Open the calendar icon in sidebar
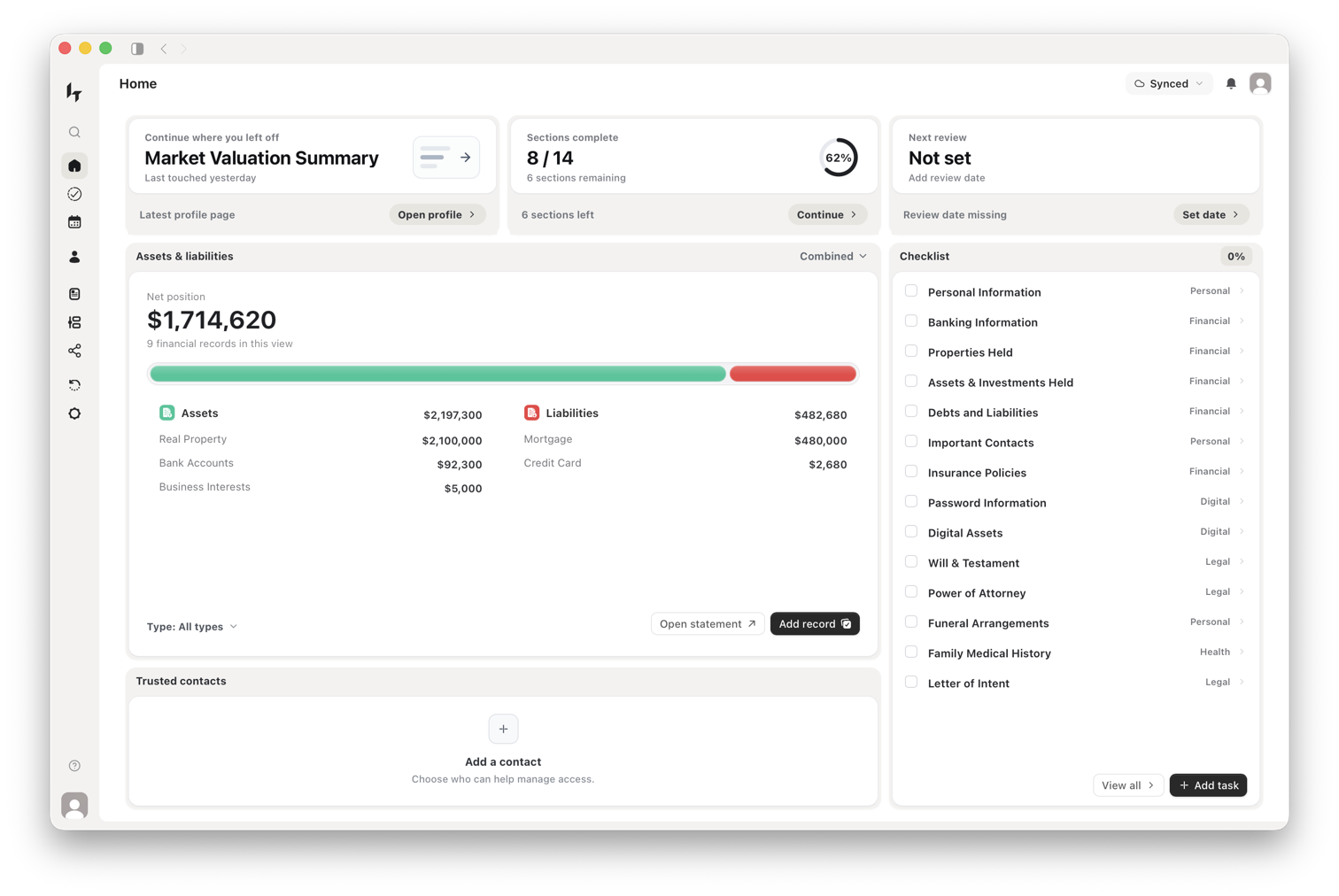This screenshot has width=1339, height=896. [74, 222]
